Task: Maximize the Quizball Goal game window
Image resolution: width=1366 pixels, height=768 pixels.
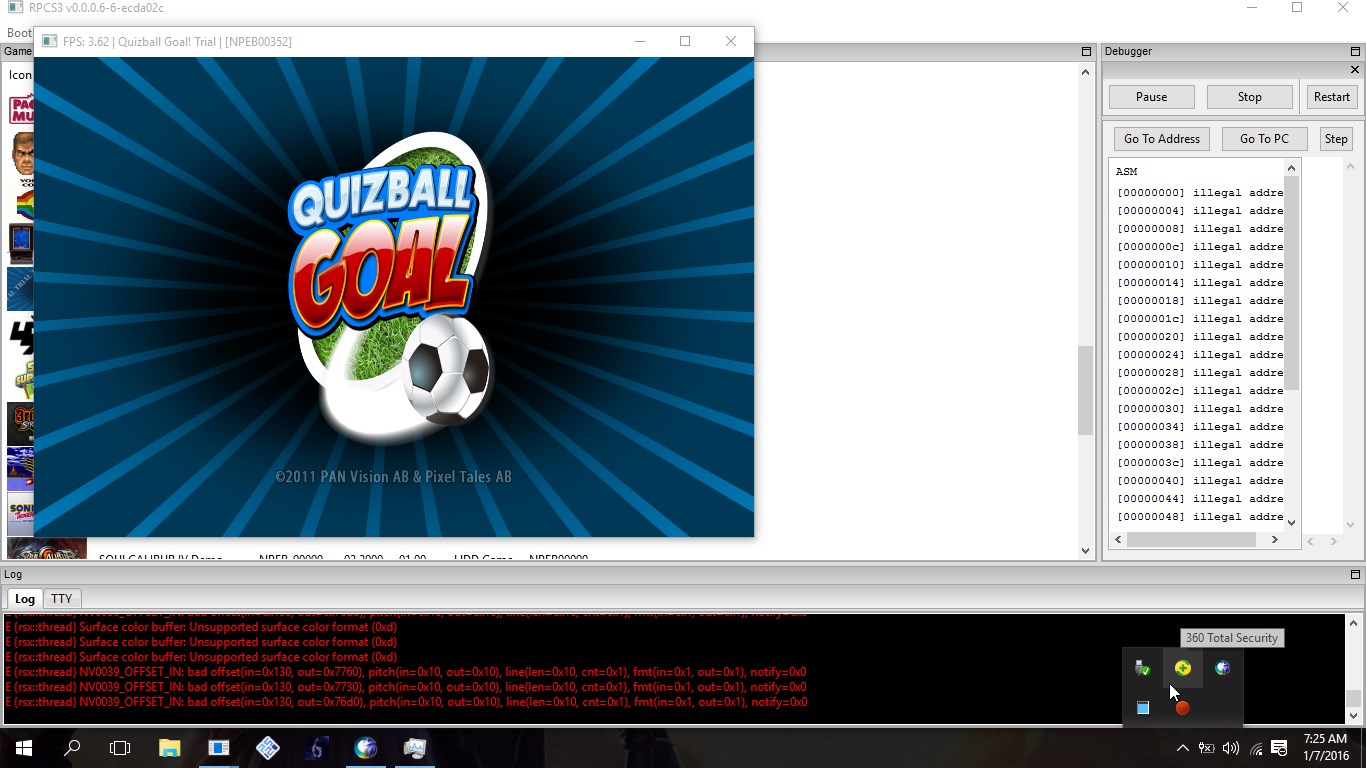Action: pos(685,41)
